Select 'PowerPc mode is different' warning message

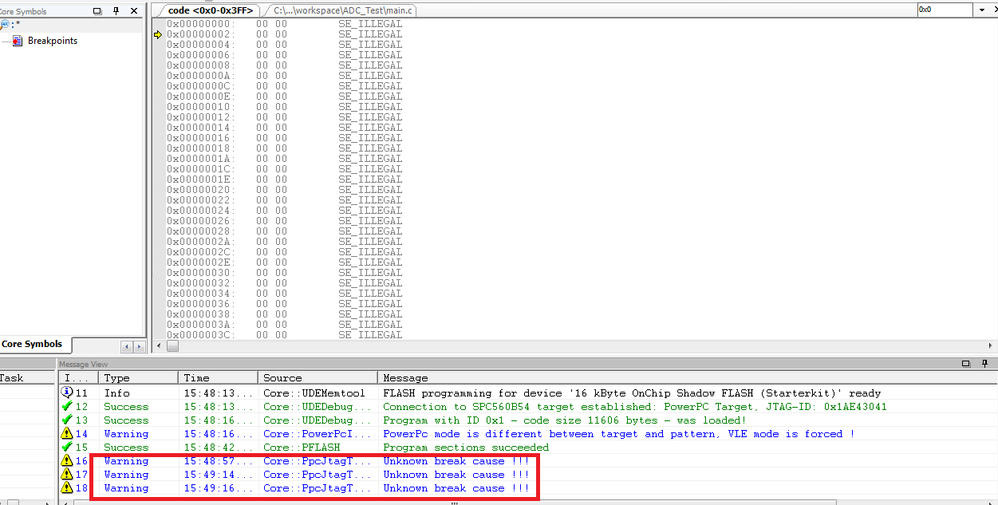point(619,434)
